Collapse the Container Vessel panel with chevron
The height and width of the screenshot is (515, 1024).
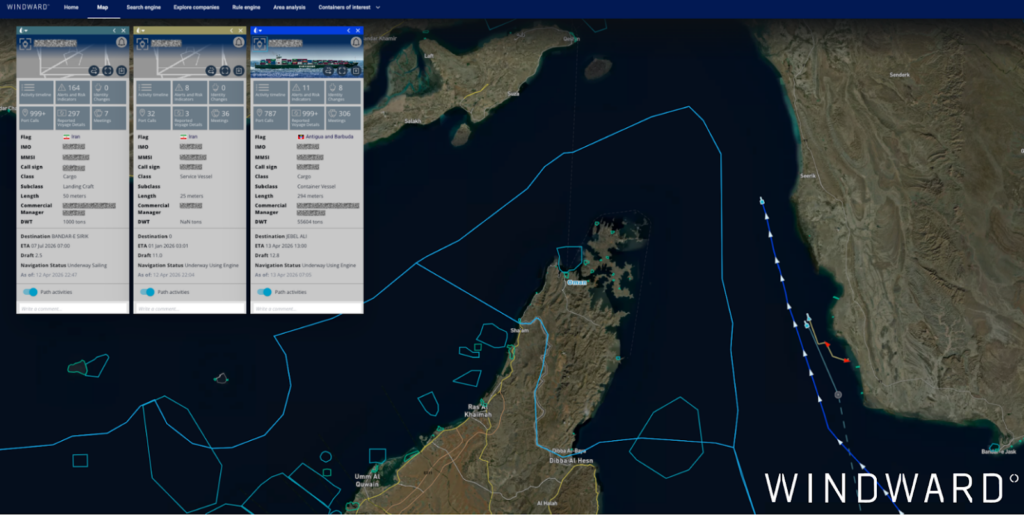point(349,30)
